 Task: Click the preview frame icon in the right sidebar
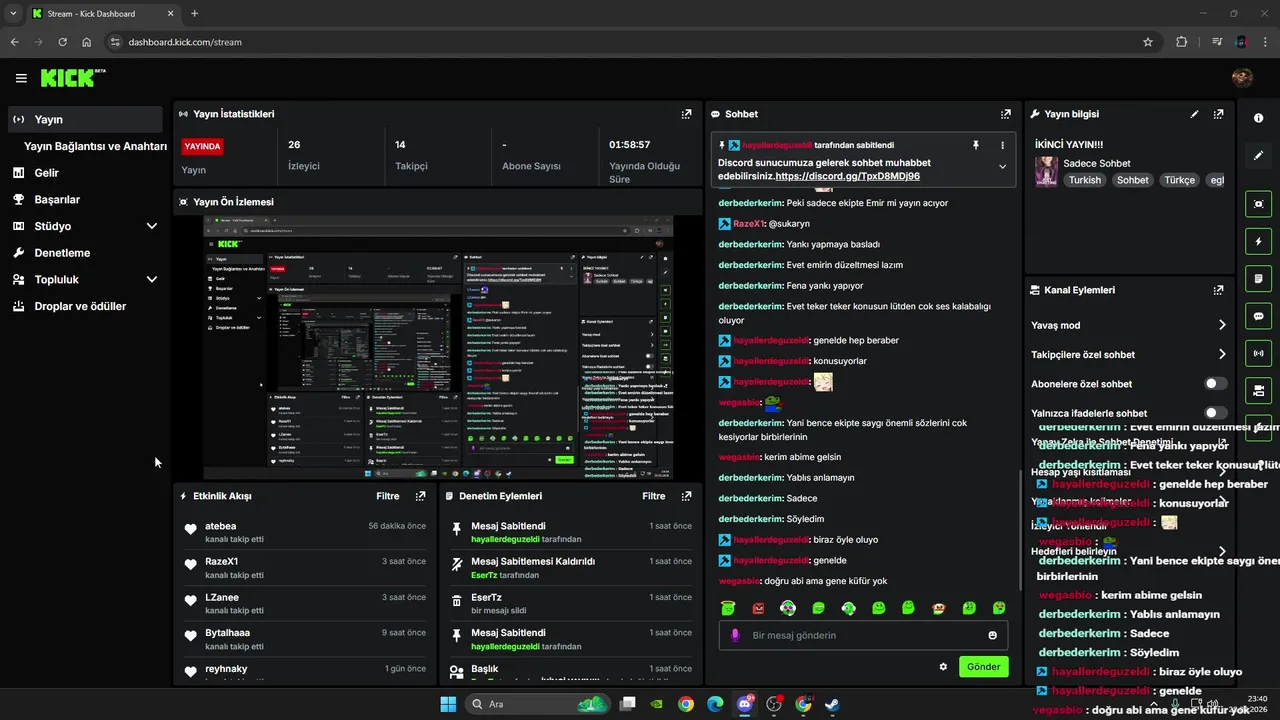tap(1258, 204)
